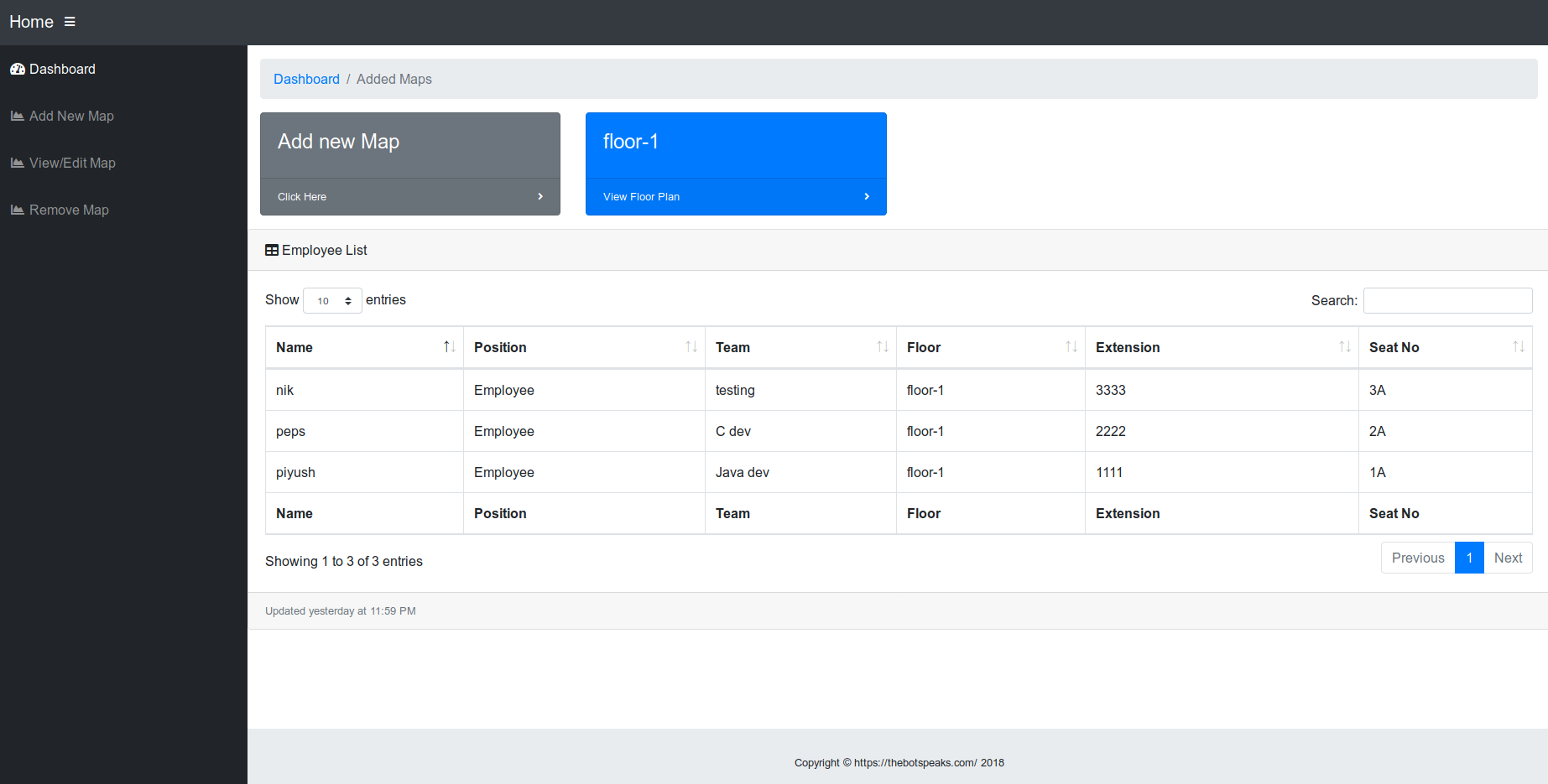Click the chart icon beside Add New Map
Image resolution: width=1548 pixels, height=784 pixels.
(x=18, y=117)
